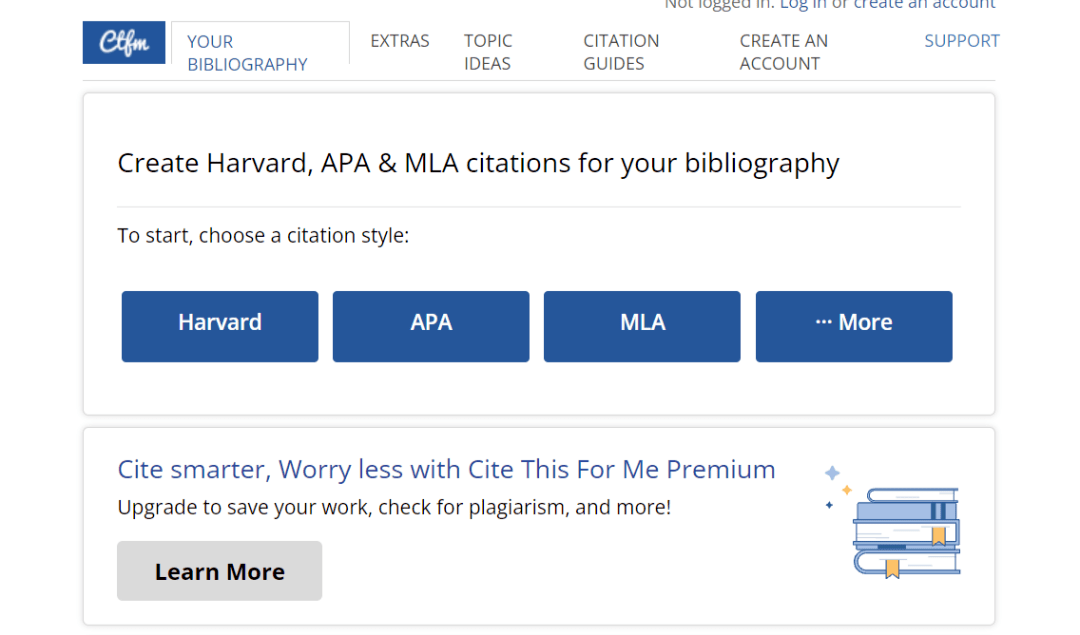
Task: Click the 'Create Harvard, APA & MLA citations' heading
Action: 479,164
